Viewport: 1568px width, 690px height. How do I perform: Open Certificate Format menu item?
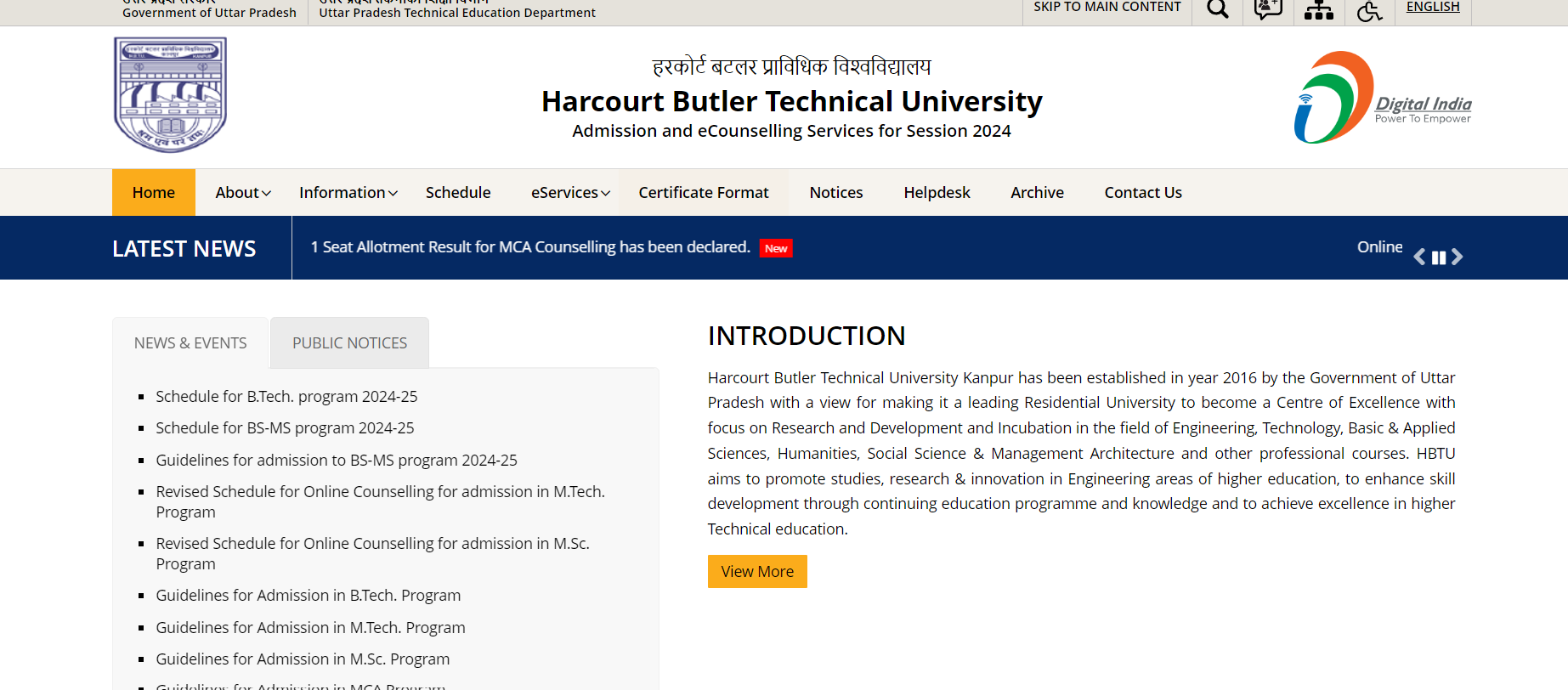[704, 192]
